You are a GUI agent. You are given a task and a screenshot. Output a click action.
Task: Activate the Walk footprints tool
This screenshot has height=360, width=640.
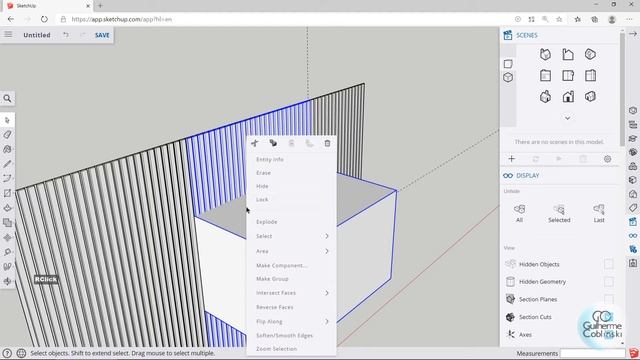coord(7,267)
